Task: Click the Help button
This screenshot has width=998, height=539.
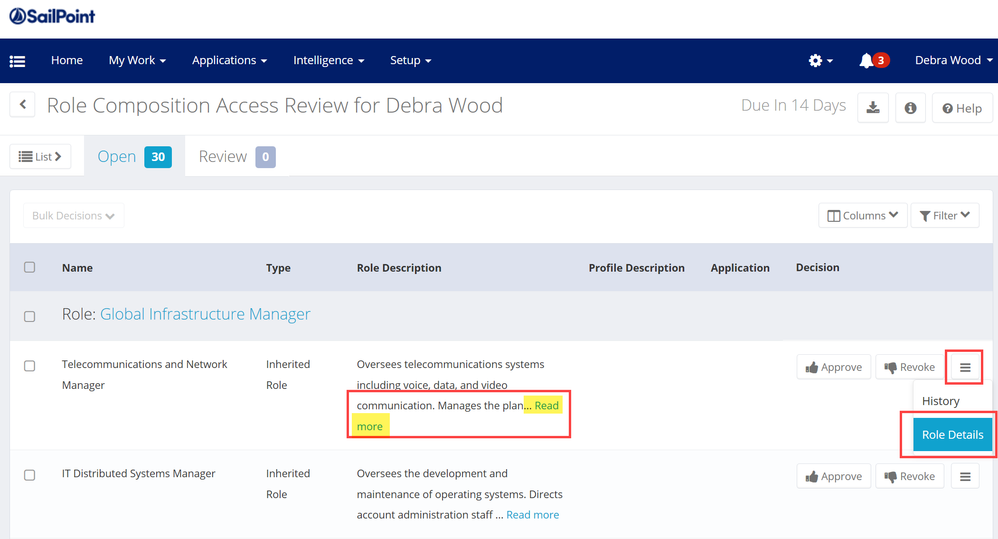Action: click(962, 108)
